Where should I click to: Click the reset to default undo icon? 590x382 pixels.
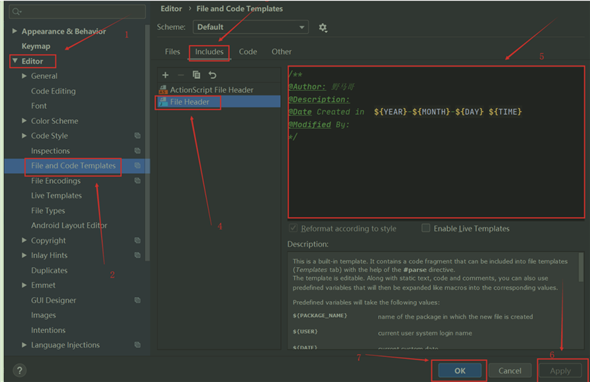point(212,75)
